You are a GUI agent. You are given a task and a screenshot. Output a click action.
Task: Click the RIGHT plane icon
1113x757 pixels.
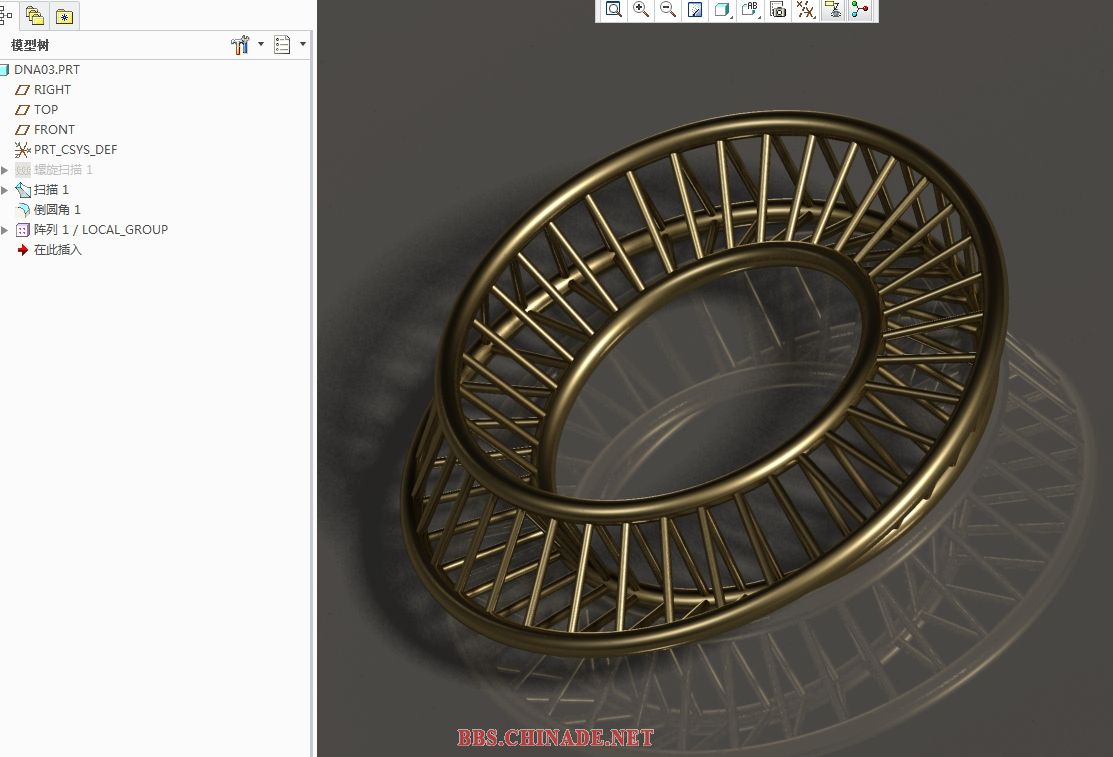(x=23, y=89)
